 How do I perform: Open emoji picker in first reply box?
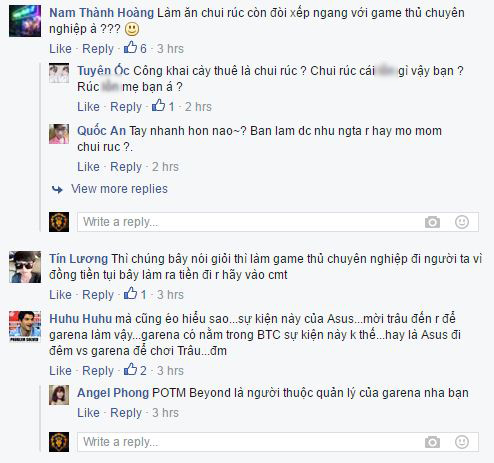(462, 222)
